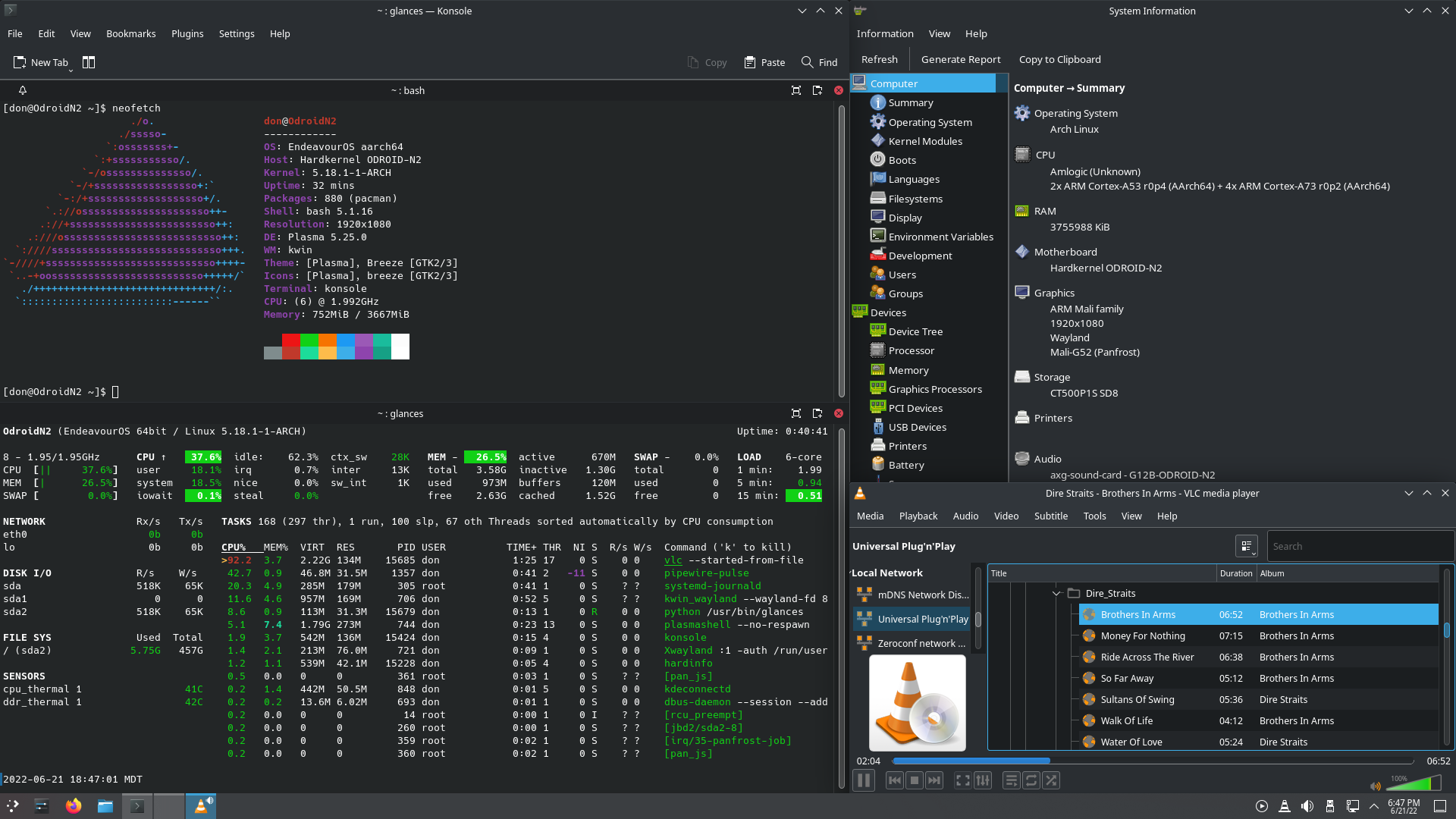Click Generate Report in System Information
This screenshot has width=1456, height=819.
[x=961, y=59]
